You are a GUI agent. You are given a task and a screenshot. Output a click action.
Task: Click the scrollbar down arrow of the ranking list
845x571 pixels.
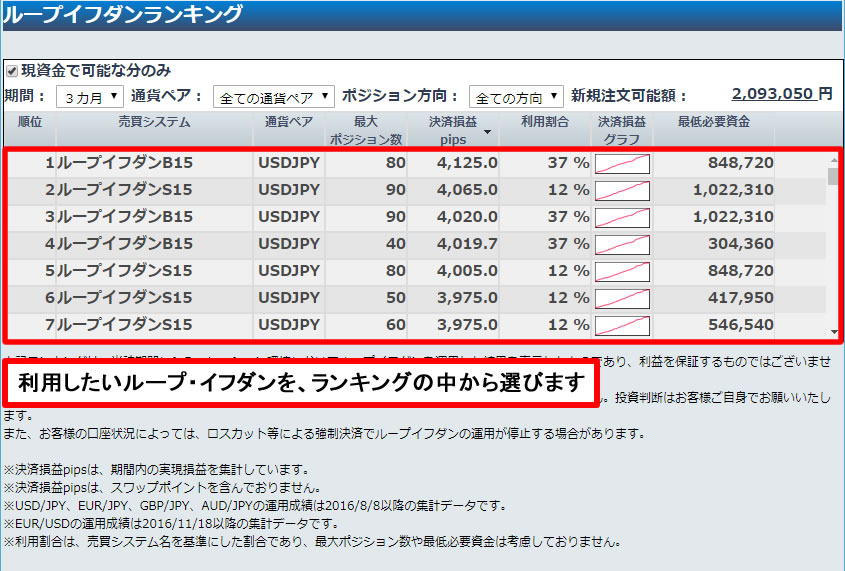[x=833, y=332]
